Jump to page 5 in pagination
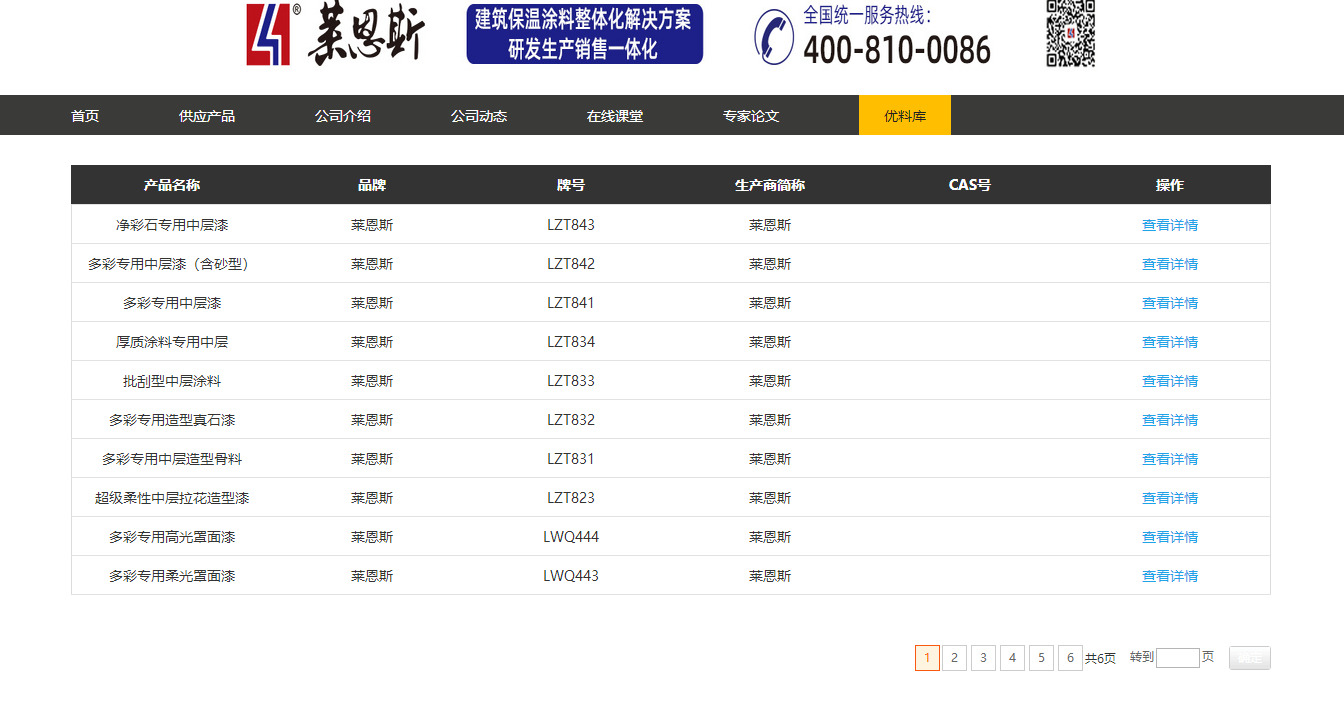 coord(1041,658)
